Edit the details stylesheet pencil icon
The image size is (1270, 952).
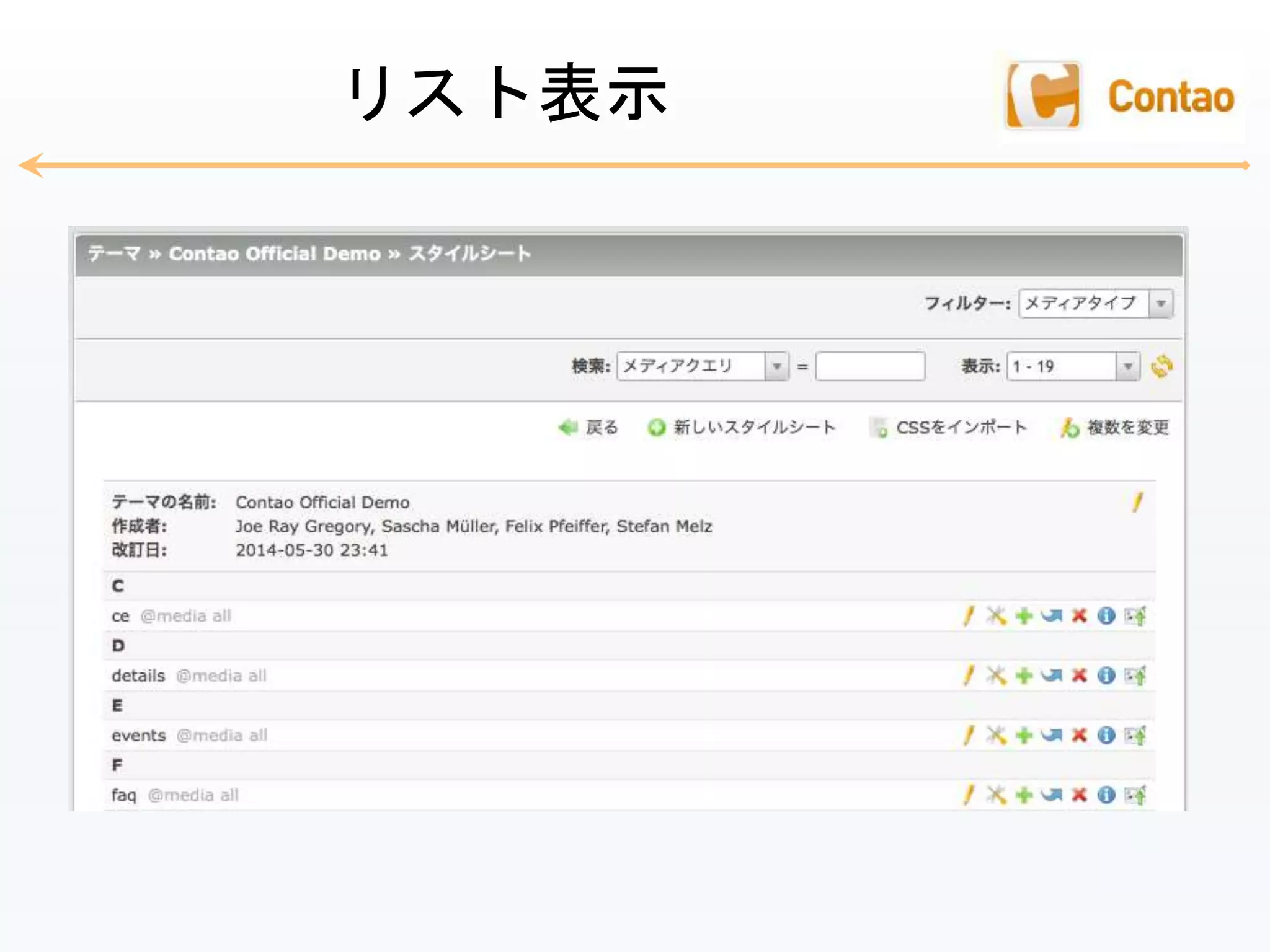[x=969, y=676]
